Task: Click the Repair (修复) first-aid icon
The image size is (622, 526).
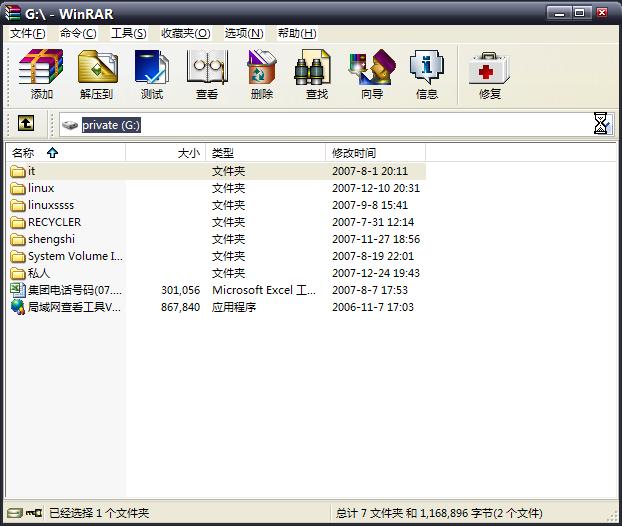Action: coord(489,68)
